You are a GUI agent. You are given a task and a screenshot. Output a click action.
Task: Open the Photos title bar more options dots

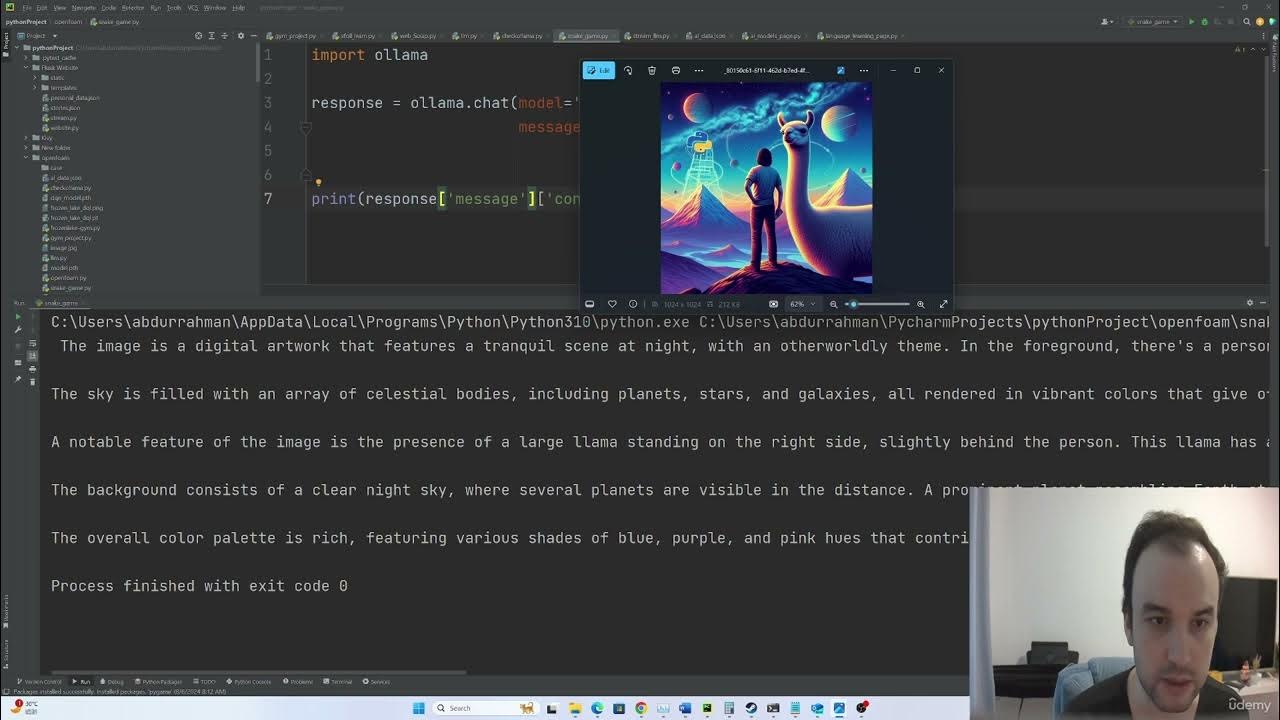pos(864,70)
